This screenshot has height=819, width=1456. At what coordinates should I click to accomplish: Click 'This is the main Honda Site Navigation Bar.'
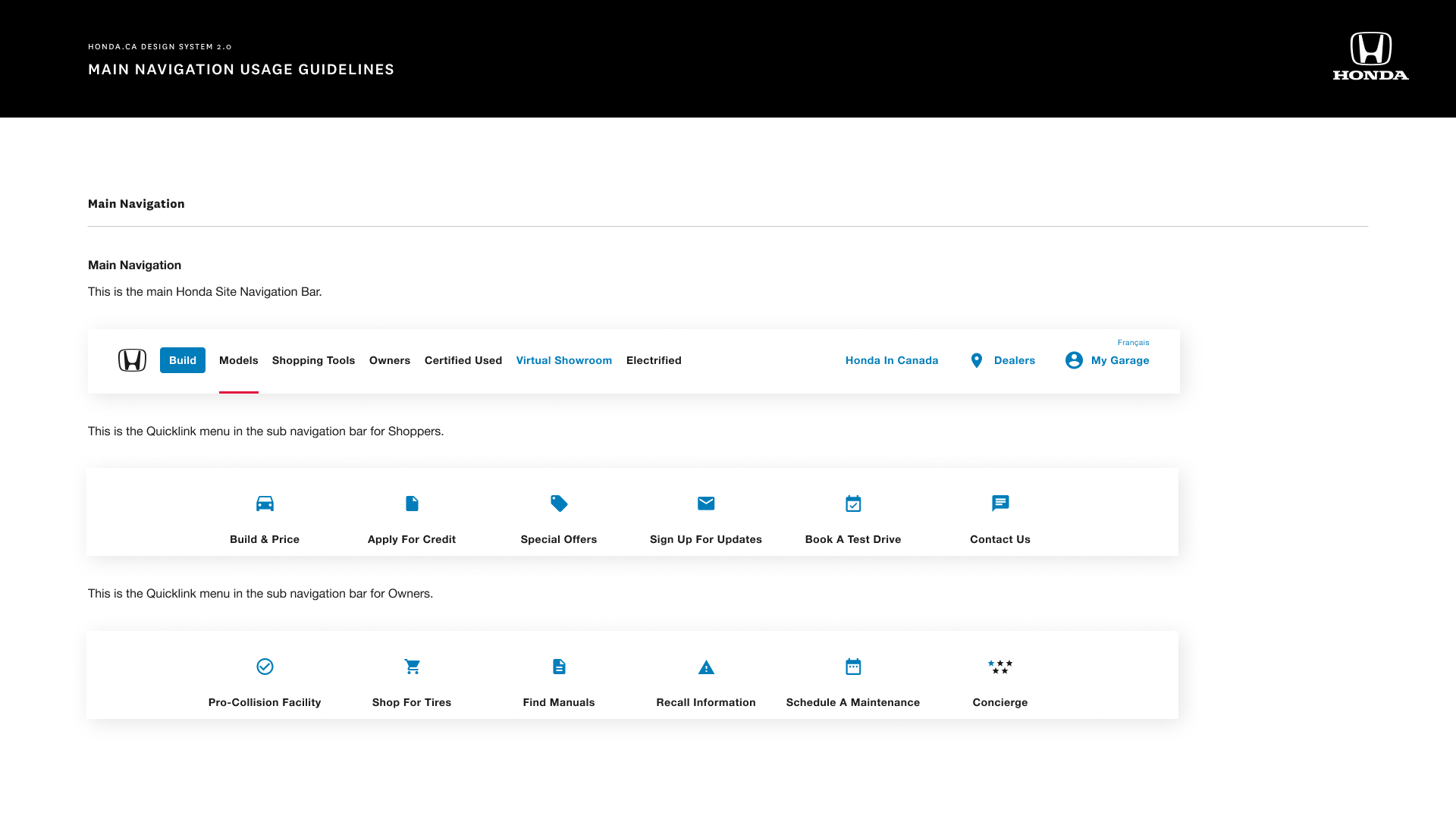coord(205,292)
